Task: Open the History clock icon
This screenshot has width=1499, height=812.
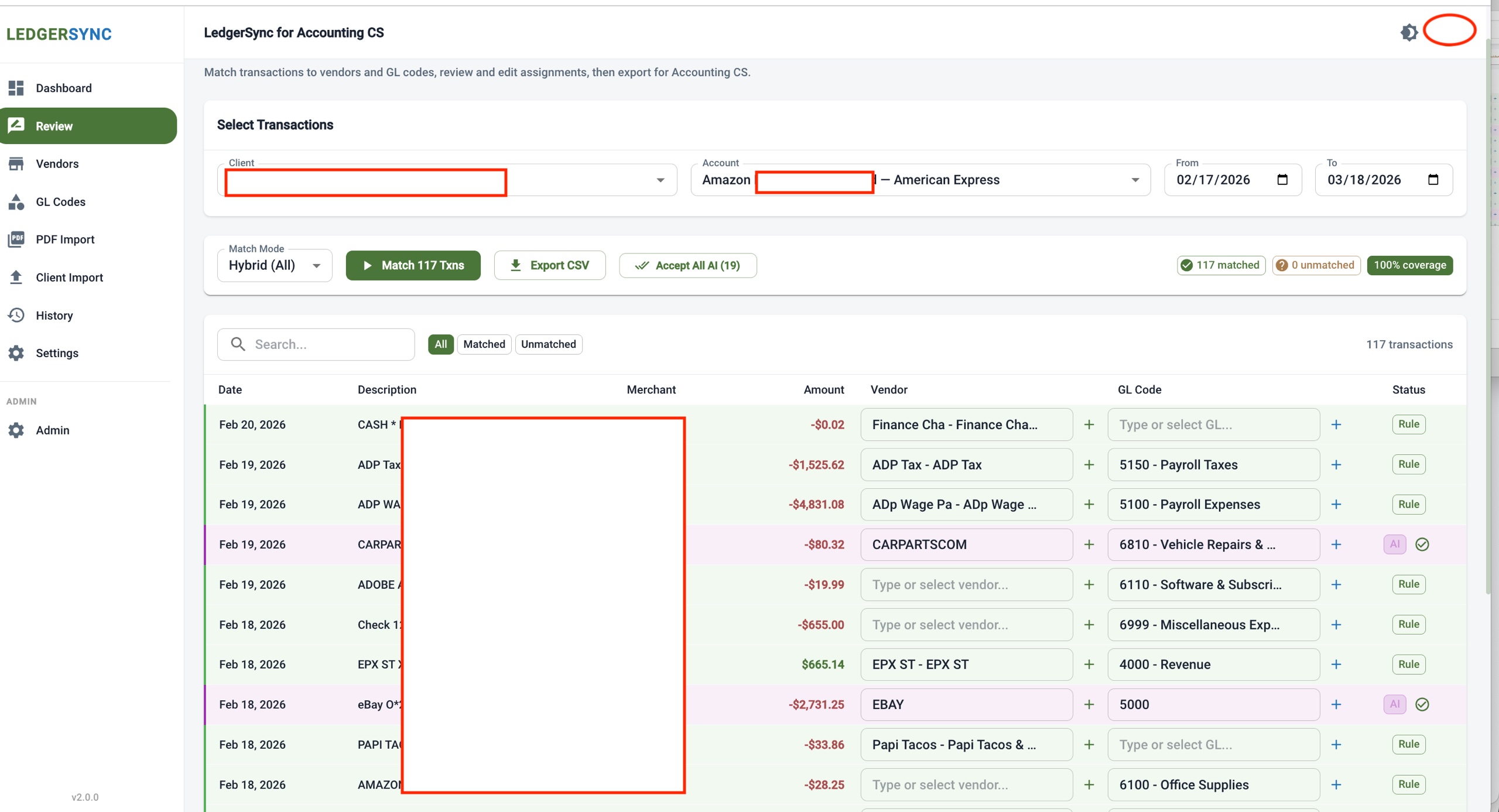Action: click(x=16, y=315)
